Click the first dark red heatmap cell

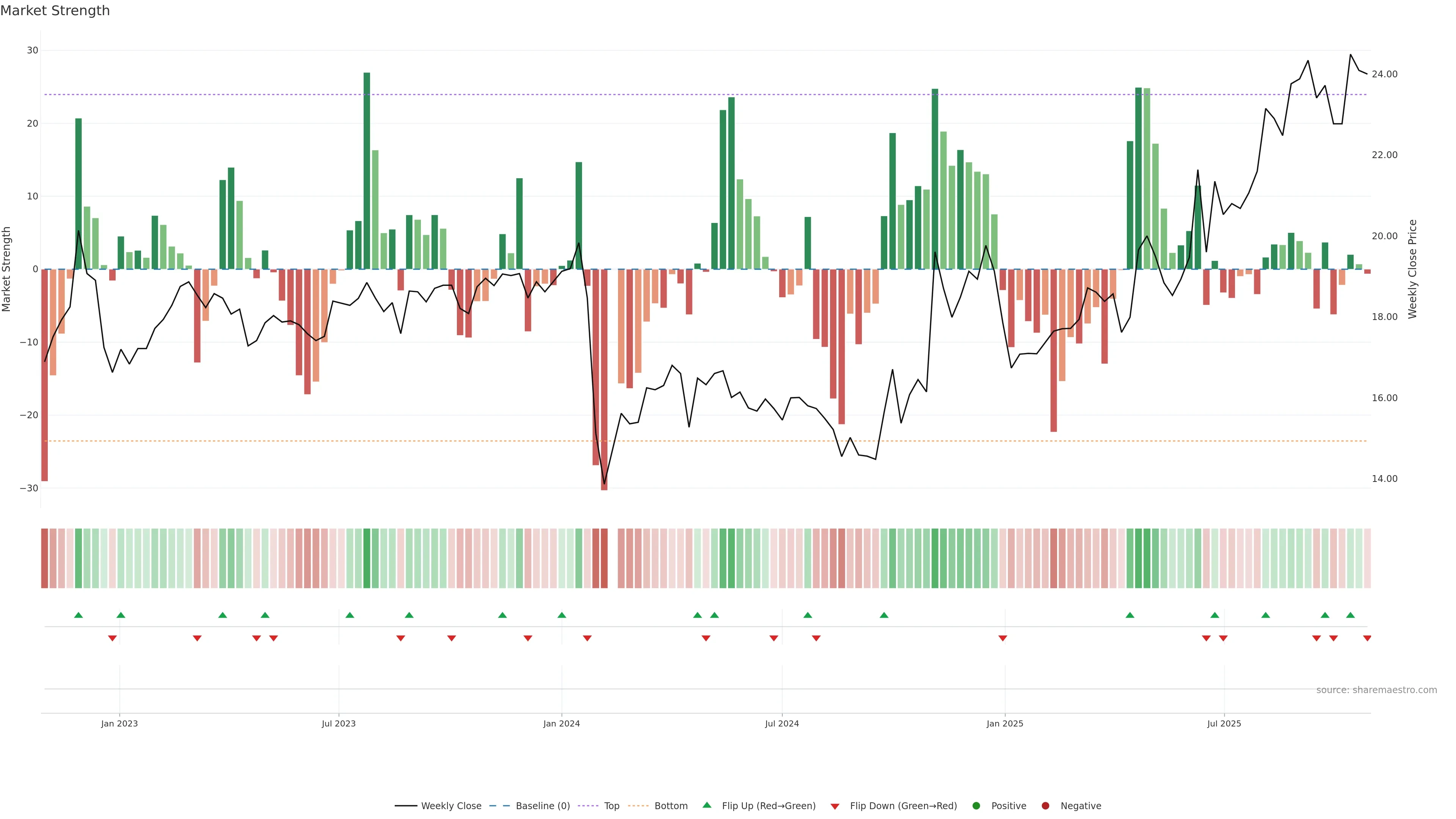coord(45,558)
